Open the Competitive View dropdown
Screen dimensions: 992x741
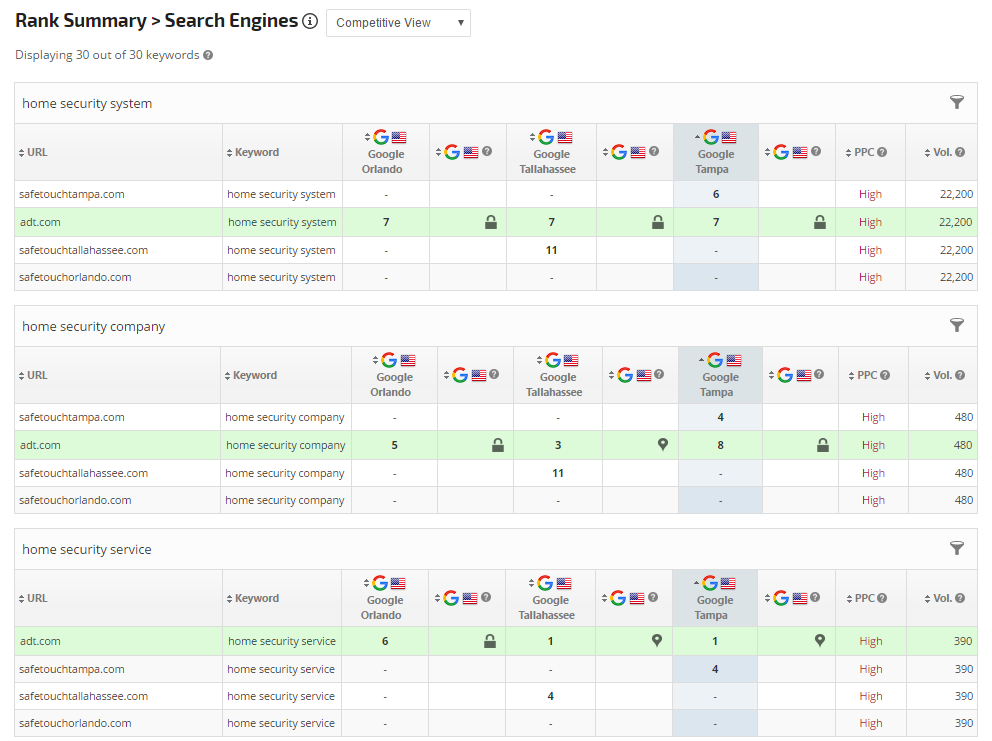[398, 23]
